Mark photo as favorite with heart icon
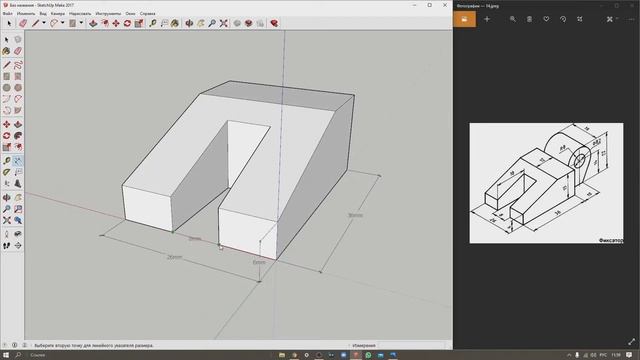This screenshot has height=360, width=640. (x=546, y=19)
